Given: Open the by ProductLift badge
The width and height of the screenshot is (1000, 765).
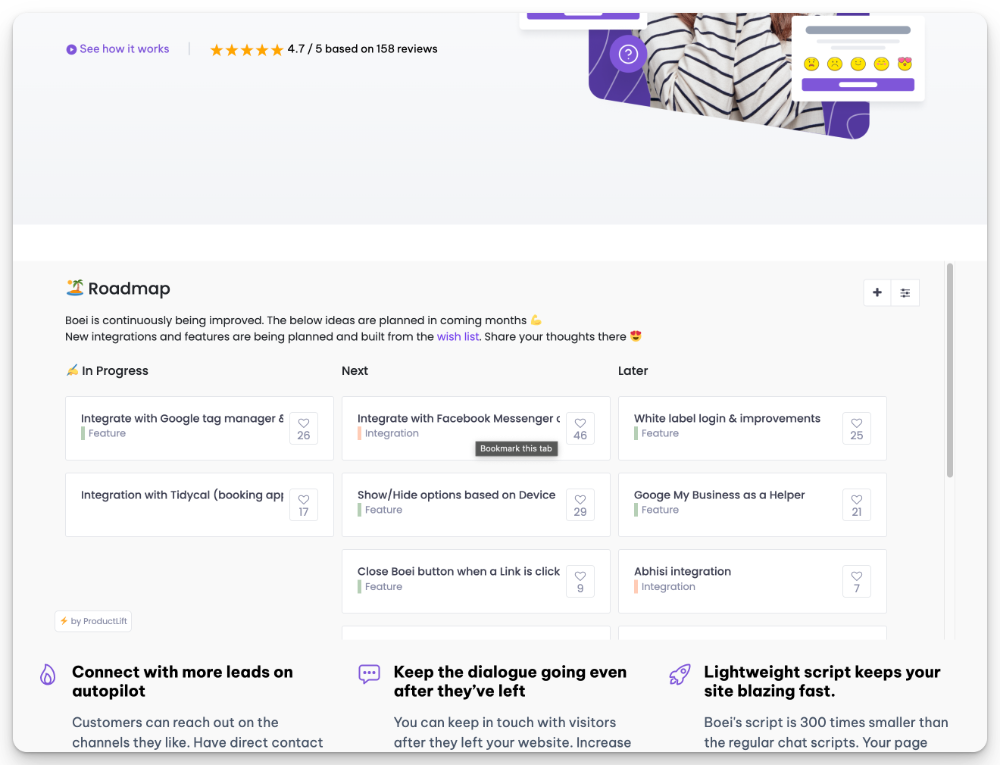Looking at the screenshot, I should (93, 621).
